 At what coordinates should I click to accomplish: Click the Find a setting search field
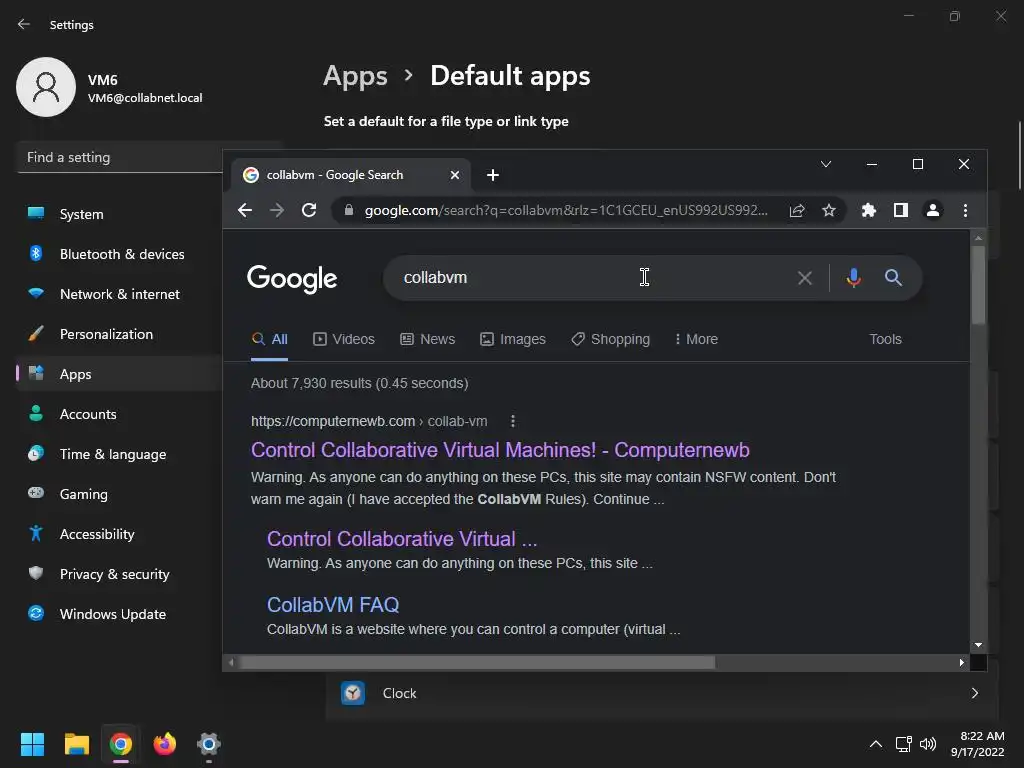click(x=120, y=157)
